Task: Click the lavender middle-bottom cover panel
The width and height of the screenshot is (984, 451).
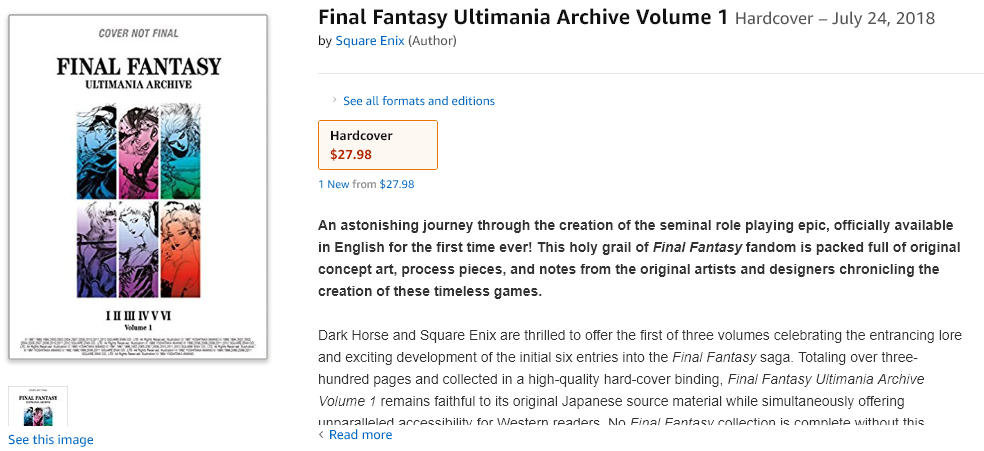Action: (138, 249)
